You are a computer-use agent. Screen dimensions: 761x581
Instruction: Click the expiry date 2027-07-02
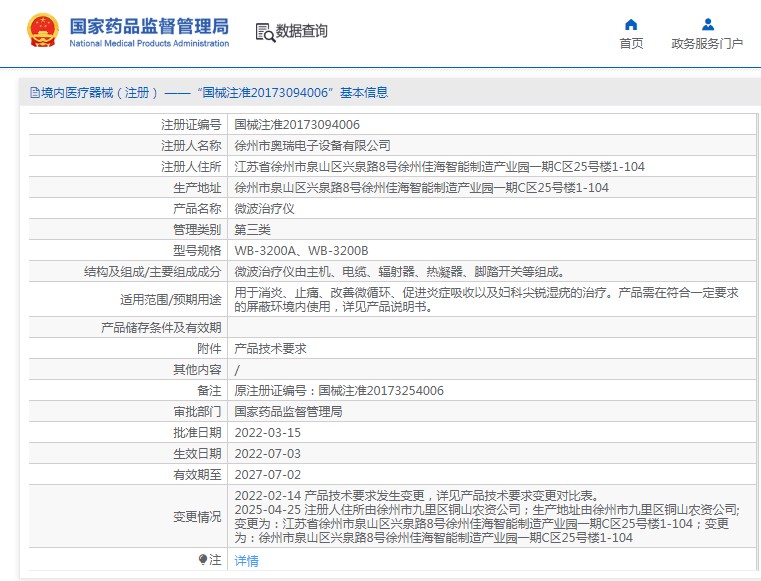point(267,474)
